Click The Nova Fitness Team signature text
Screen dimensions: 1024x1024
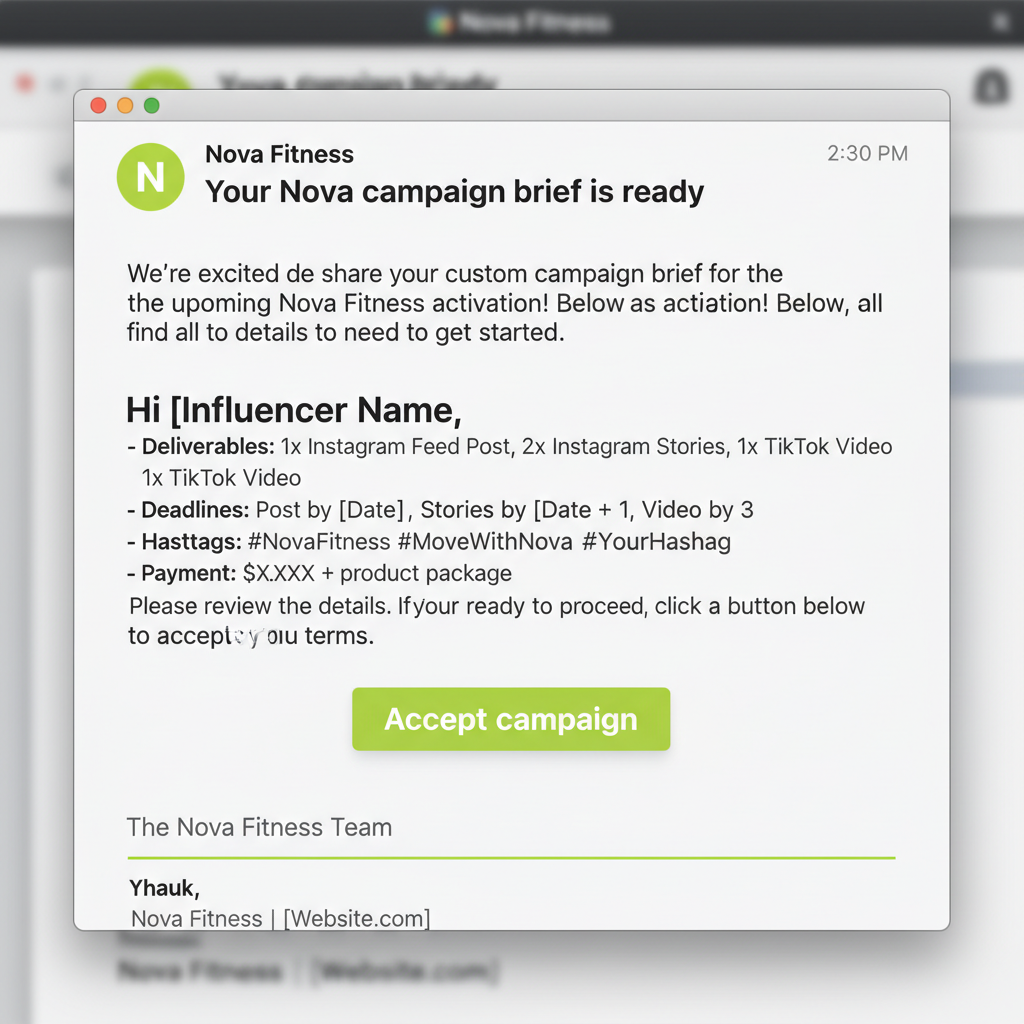coord(258,827)
